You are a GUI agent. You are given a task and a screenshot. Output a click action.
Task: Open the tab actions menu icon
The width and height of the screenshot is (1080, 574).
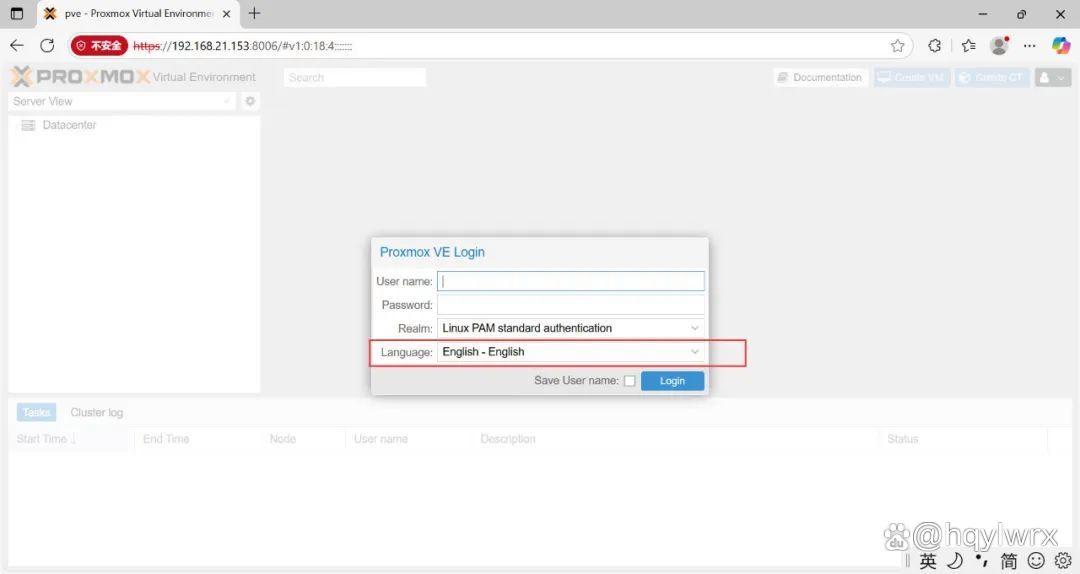(17, 13)
